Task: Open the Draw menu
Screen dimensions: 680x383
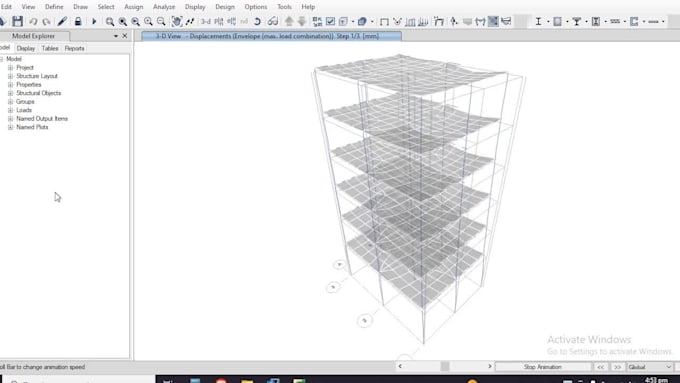Action: (80, 7)
